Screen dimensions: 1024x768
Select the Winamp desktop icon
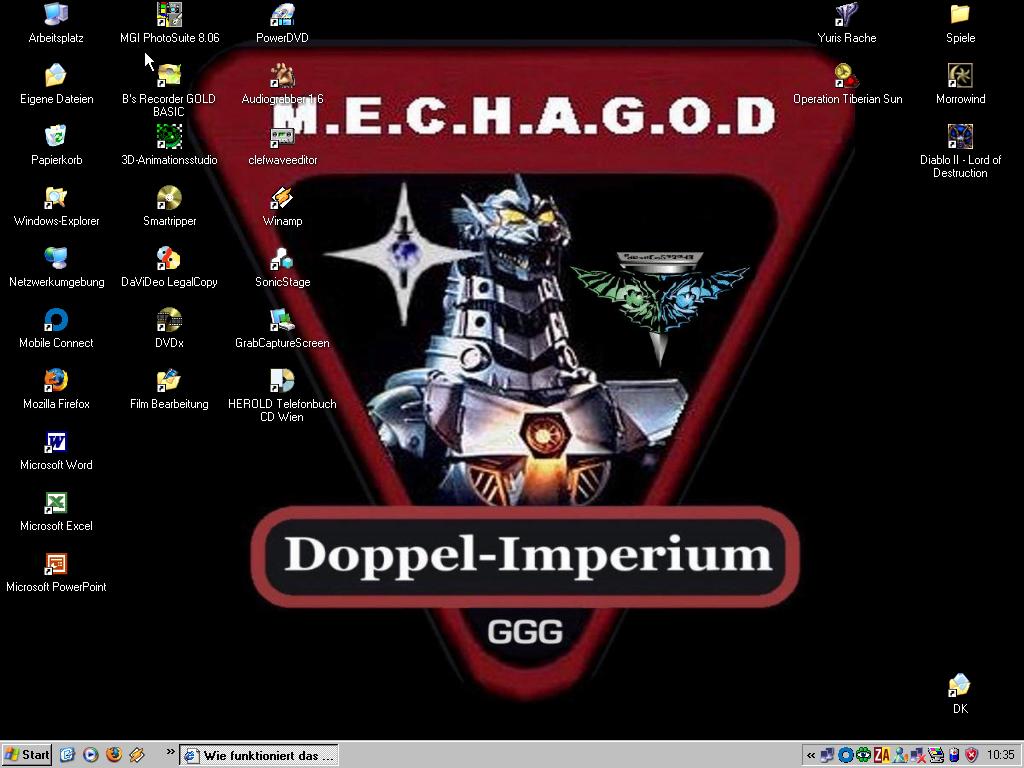[x=282, y=198]
